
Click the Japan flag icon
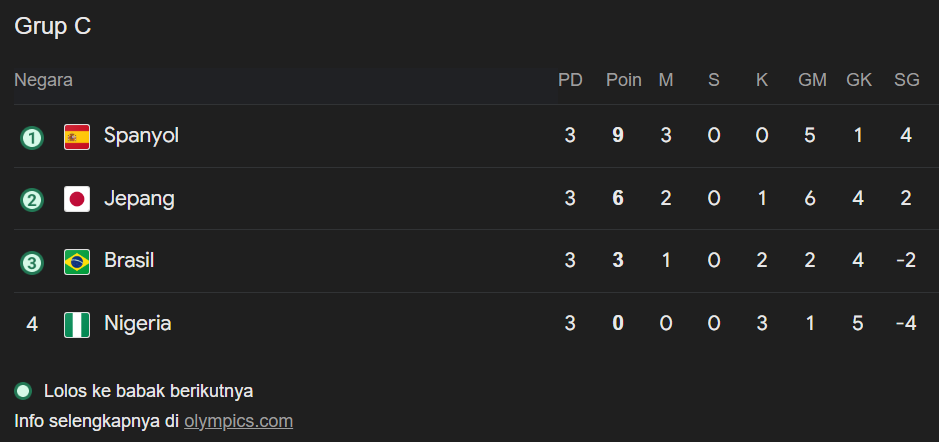(x=77, y=199)
